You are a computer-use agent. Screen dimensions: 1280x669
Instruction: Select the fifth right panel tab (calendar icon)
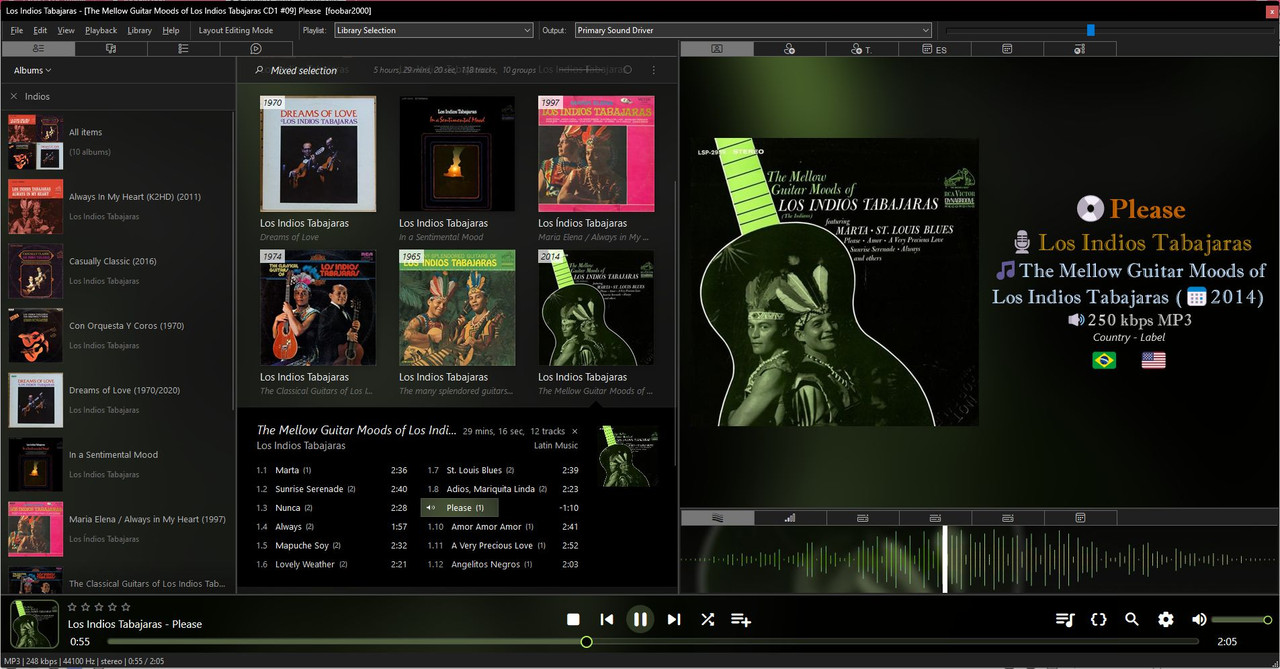click(x=1007, y=48)
